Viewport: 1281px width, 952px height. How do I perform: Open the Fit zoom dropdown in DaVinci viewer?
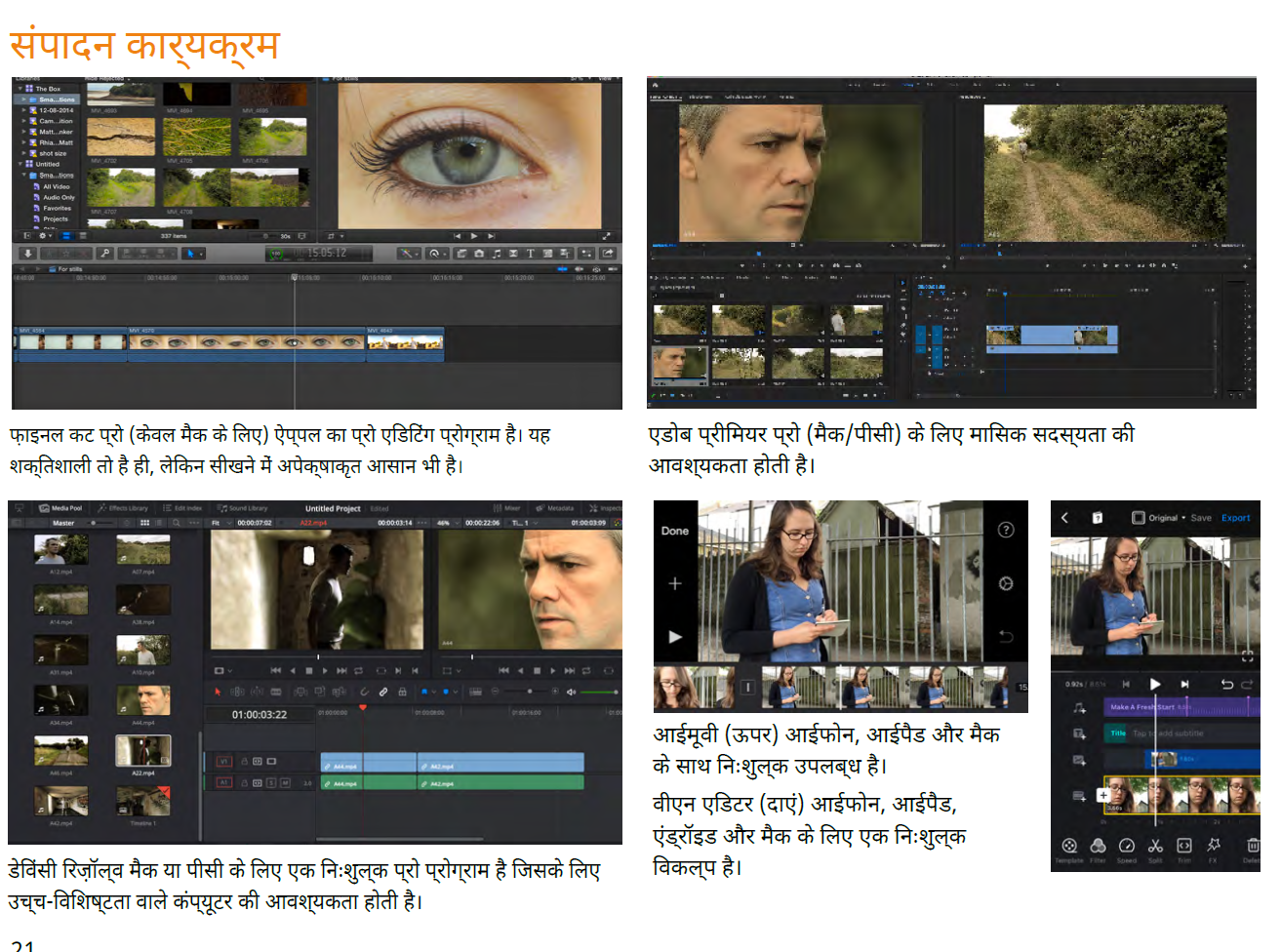point(220,523)
